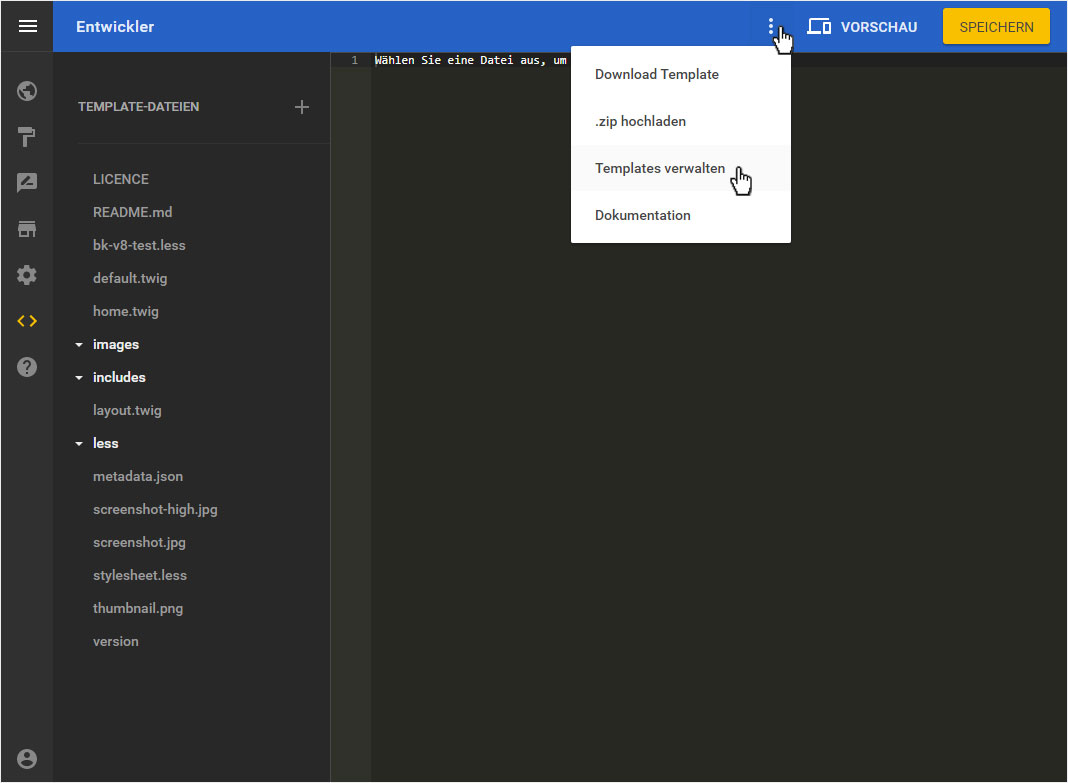This screenshot has width=1068, height=783.
Task: Open the help question mark icon
Action: tap(27, 367)
